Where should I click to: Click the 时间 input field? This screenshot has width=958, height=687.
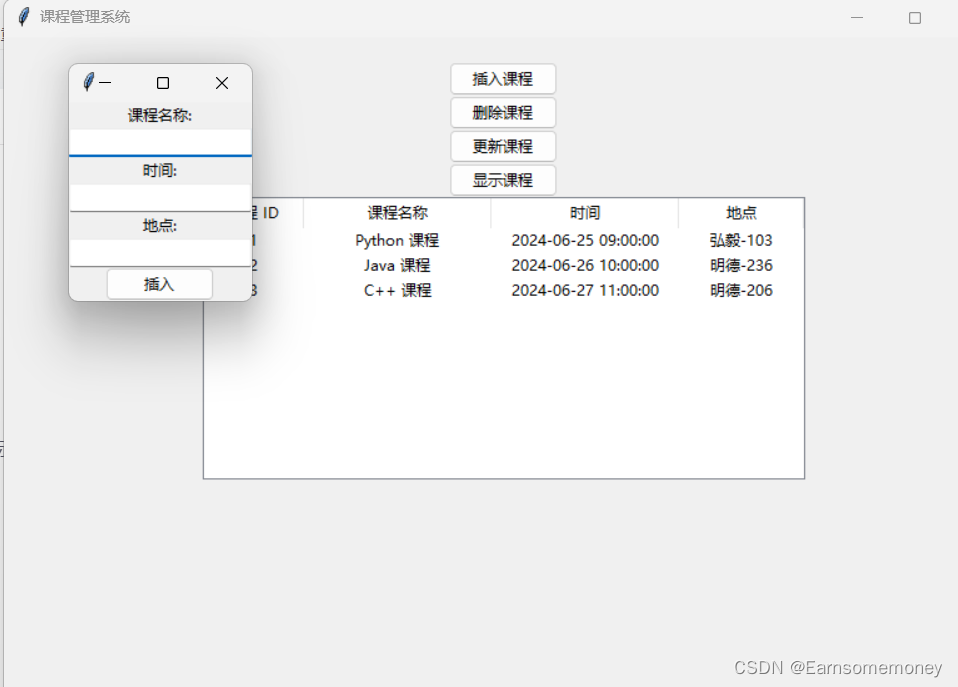pos(159,196)
